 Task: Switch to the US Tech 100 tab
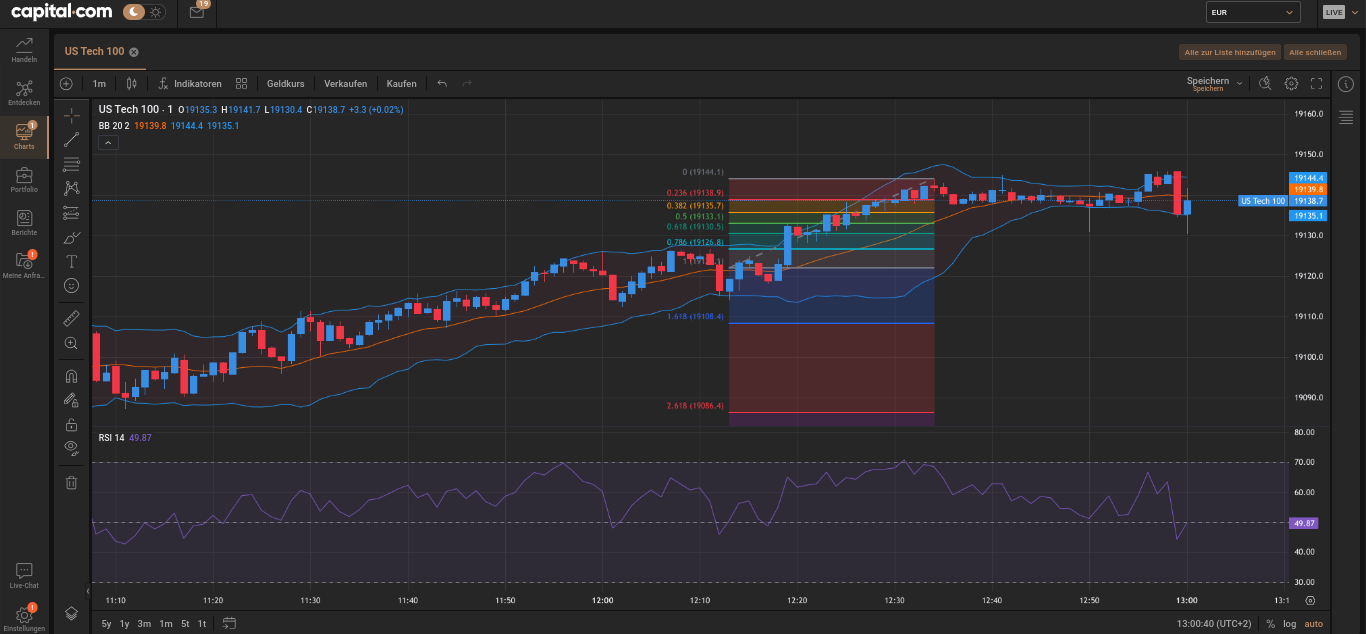(94, 52)
